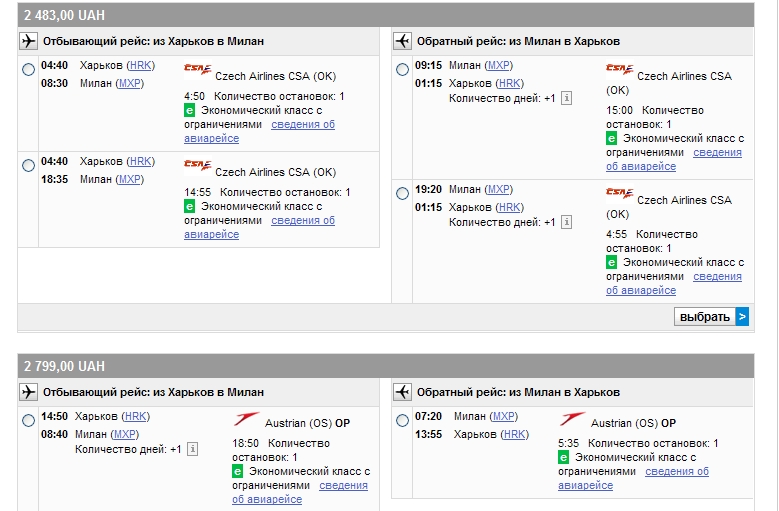The height and width of the screenshot is (511, 779).
Task: Click the green economy icon on the 19:20 return flight
Action: [x=612, y=262]
